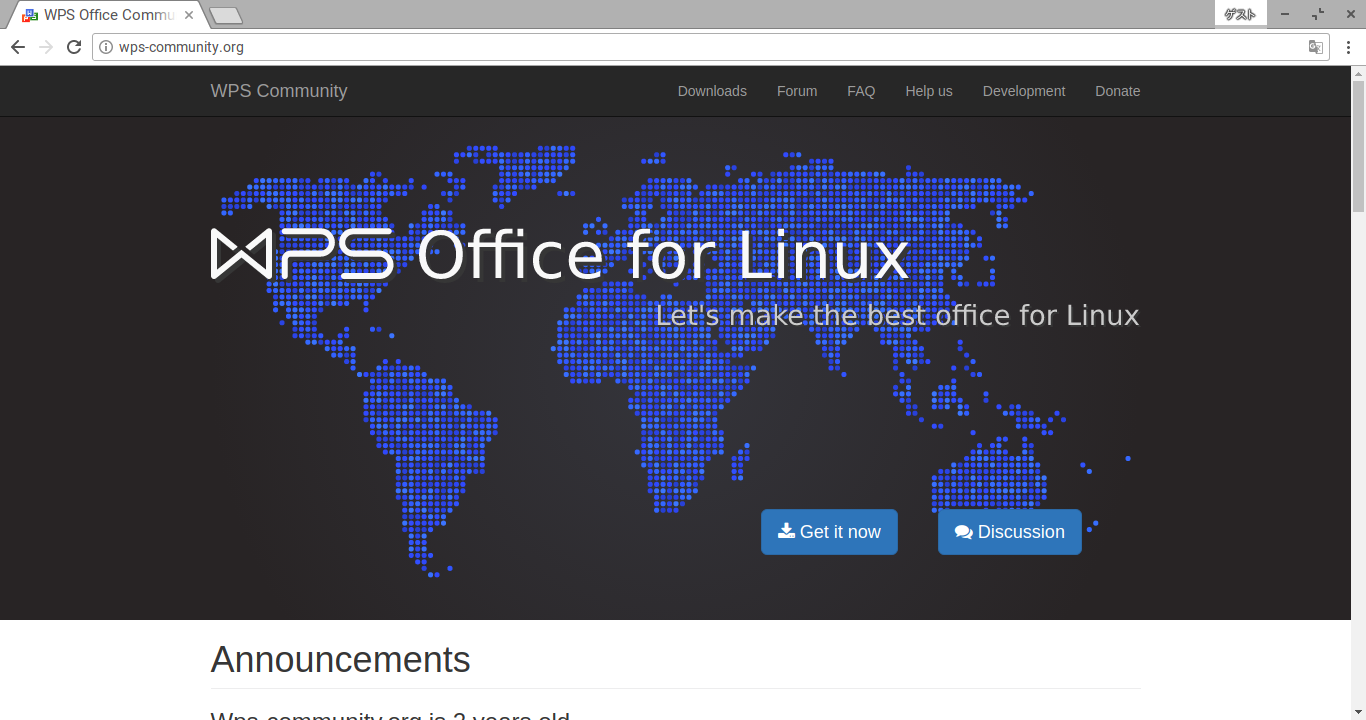Close the WPS Office Community tab
The width and height of the screenshot is (1366, 720).
(x=189, y=15)
